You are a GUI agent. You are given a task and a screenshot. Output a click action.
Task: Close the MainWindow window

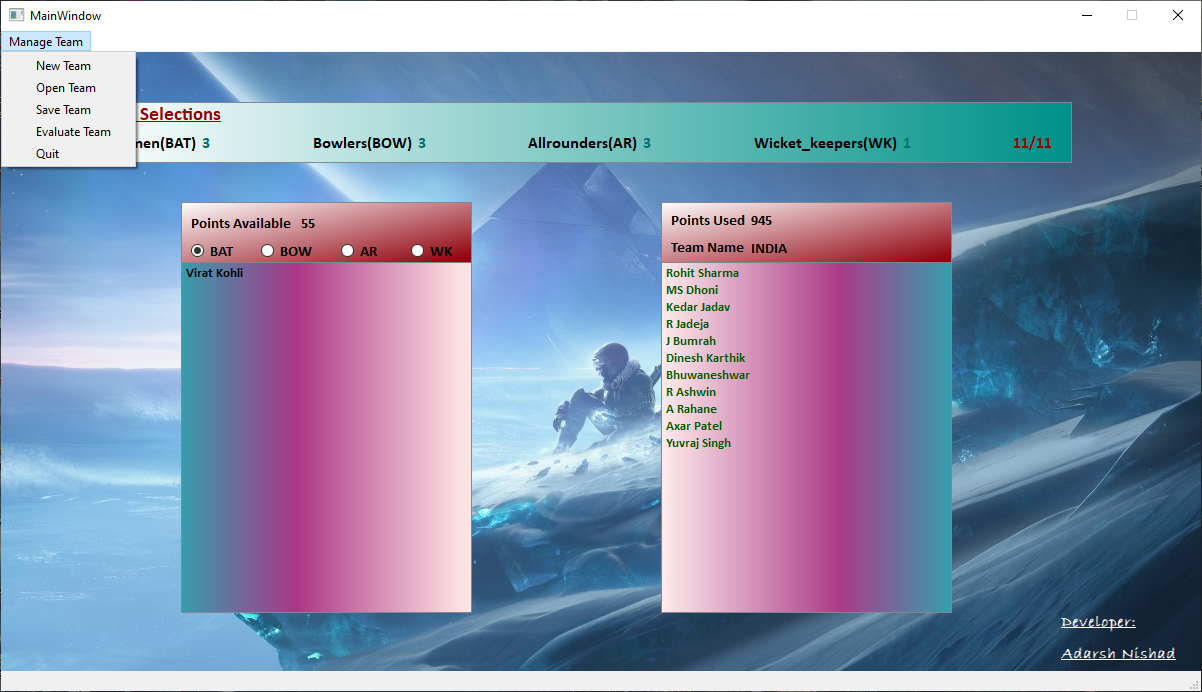1178,15
